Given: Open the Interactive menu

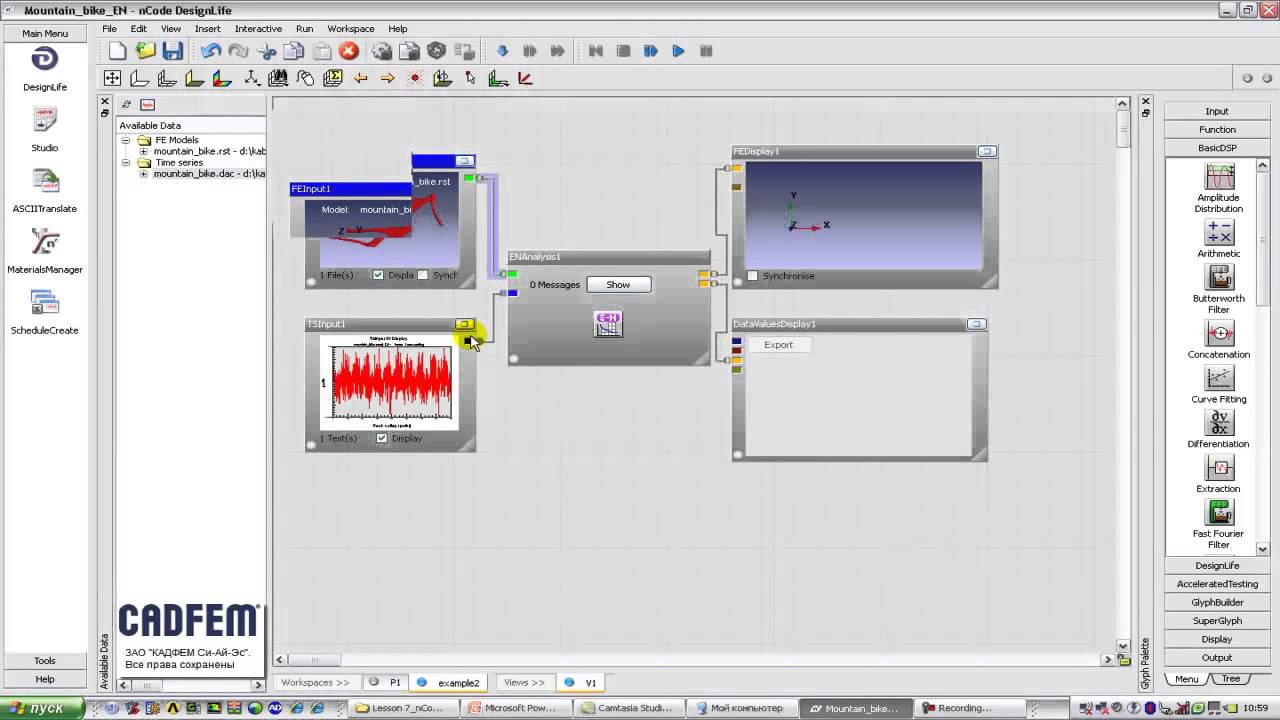Looking at the screenshot, I should point(258,29).
